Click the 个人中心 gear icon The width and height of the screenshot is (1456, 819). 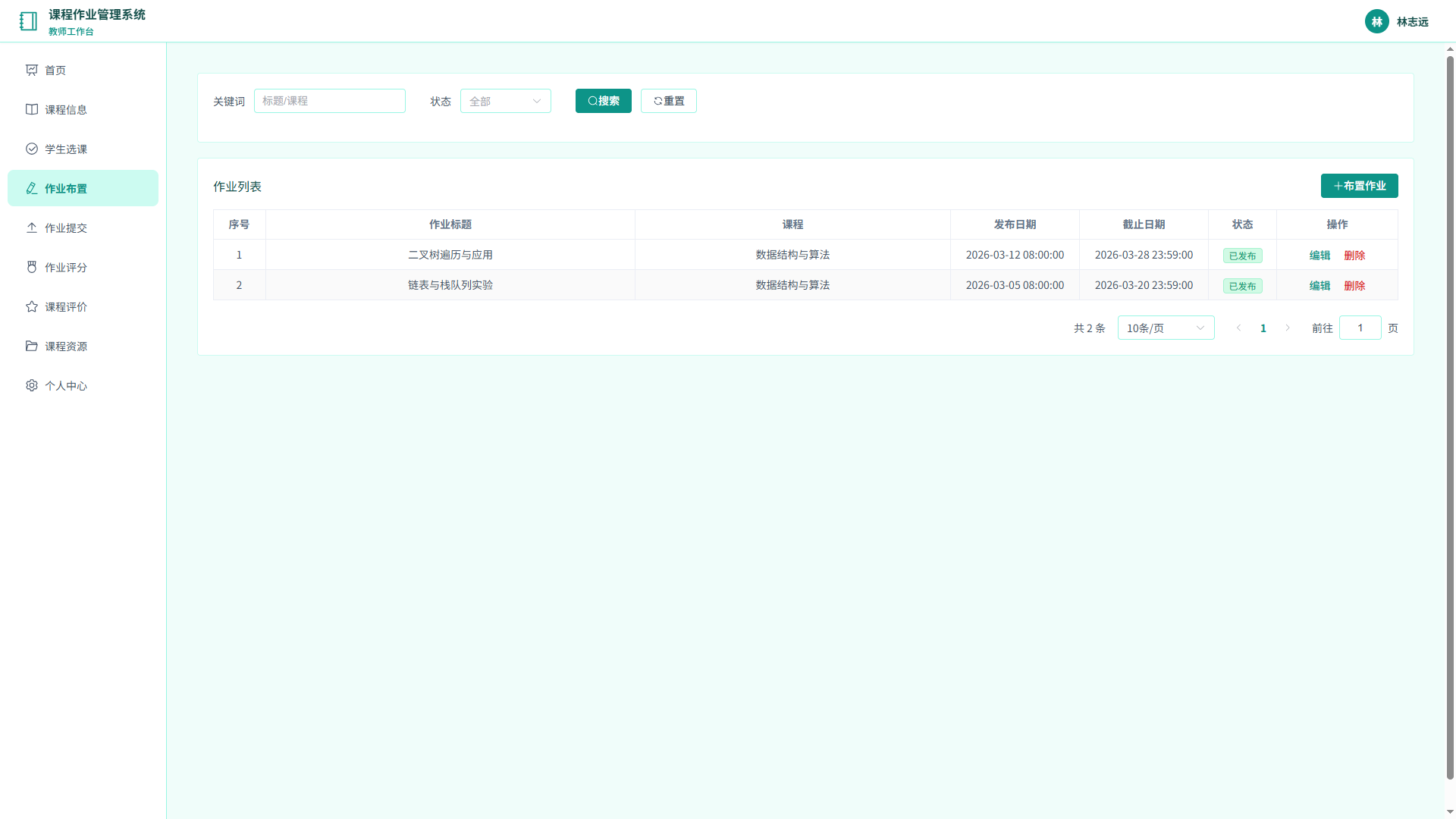pos(32,385)
